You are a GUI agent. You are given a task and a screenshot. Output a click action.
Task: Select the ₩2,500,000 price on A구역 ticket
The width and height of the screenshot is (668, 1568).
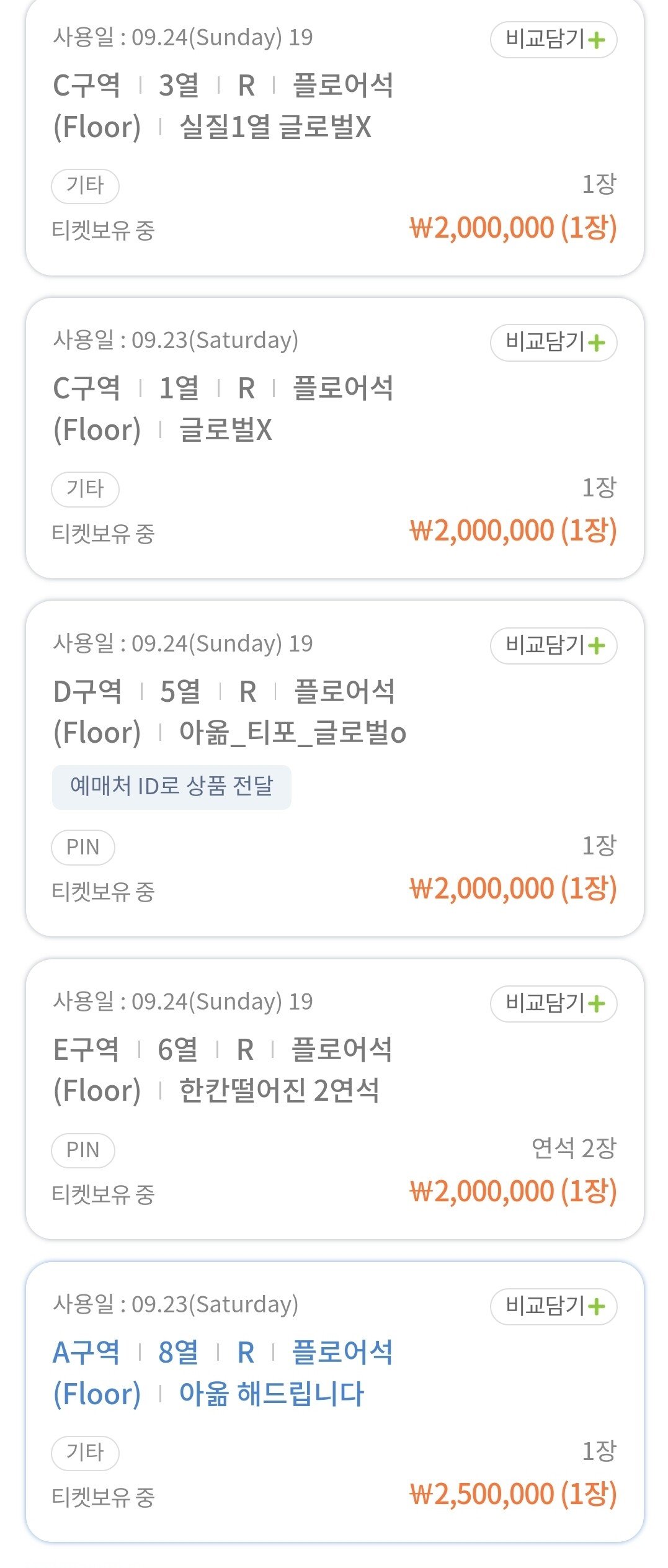tap(513, 1494)
